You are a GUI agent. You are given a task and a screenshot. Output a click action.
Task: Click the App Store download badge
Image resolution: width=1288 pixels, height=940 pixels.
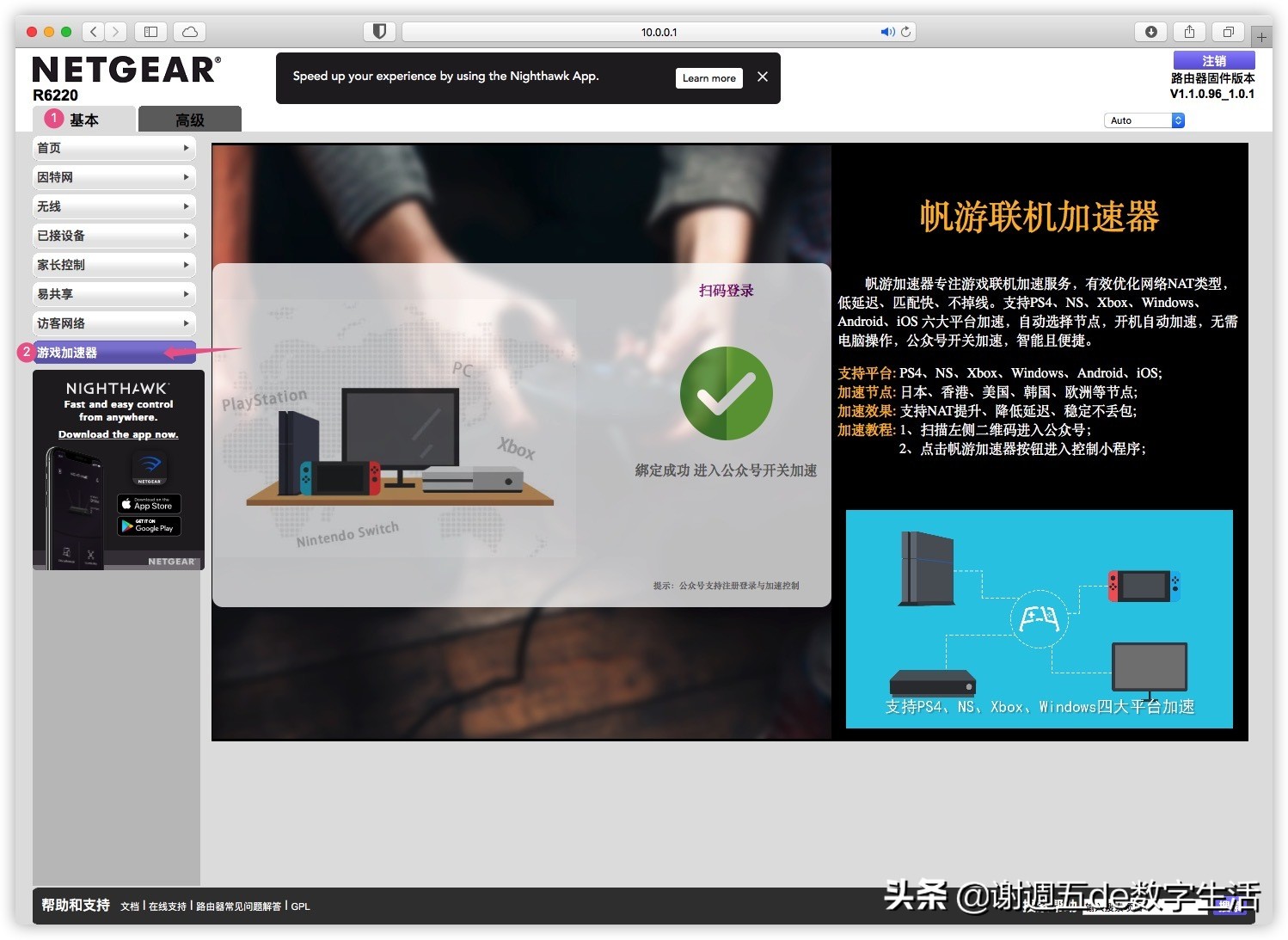(x=148, y=503)
